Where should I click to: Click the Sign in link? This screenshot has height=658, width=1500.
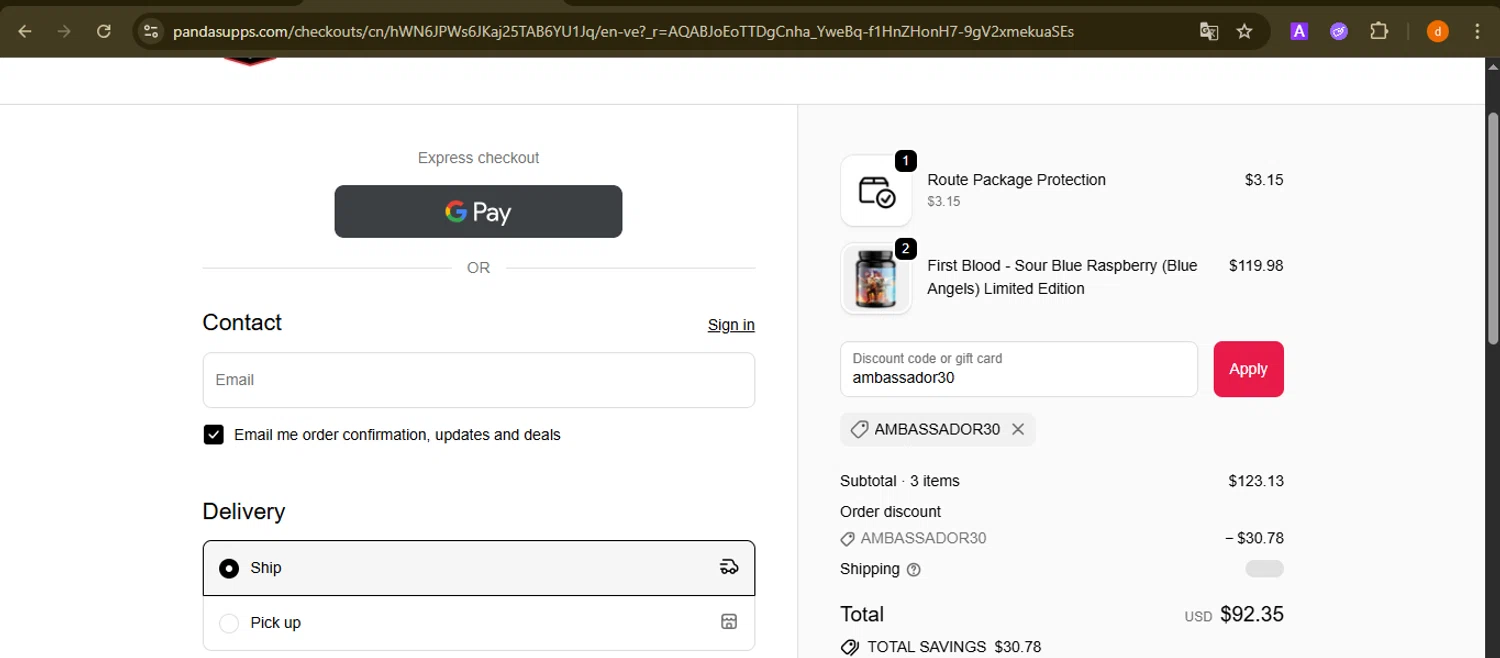[731, 324]
